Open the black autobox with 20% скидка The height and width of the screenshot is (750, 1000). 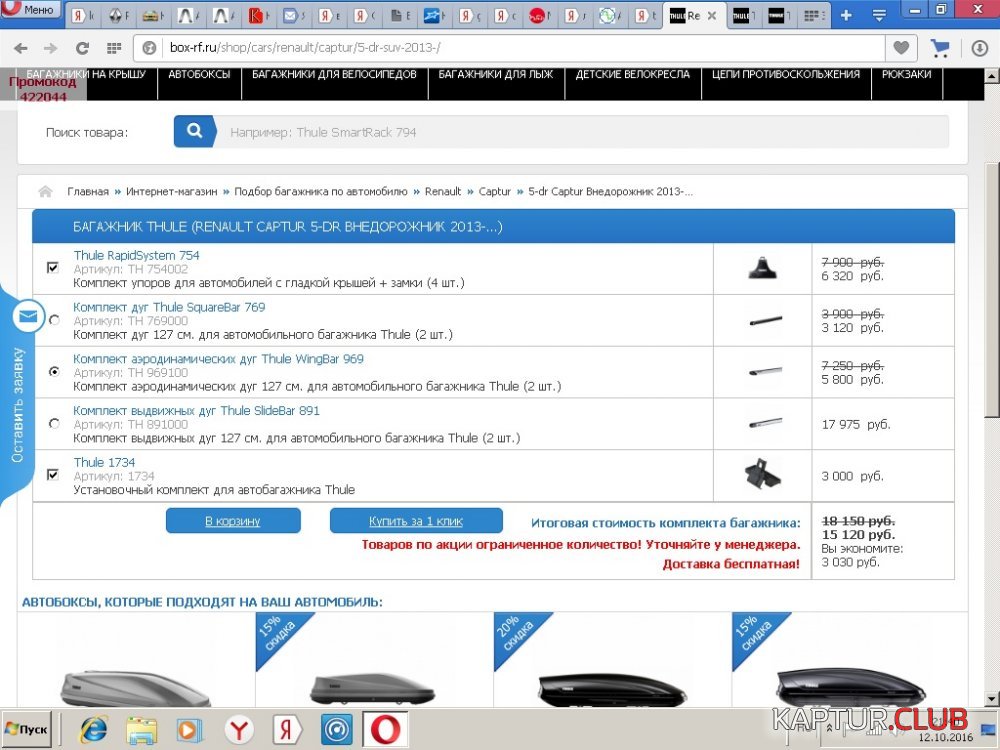coord(612,689)
